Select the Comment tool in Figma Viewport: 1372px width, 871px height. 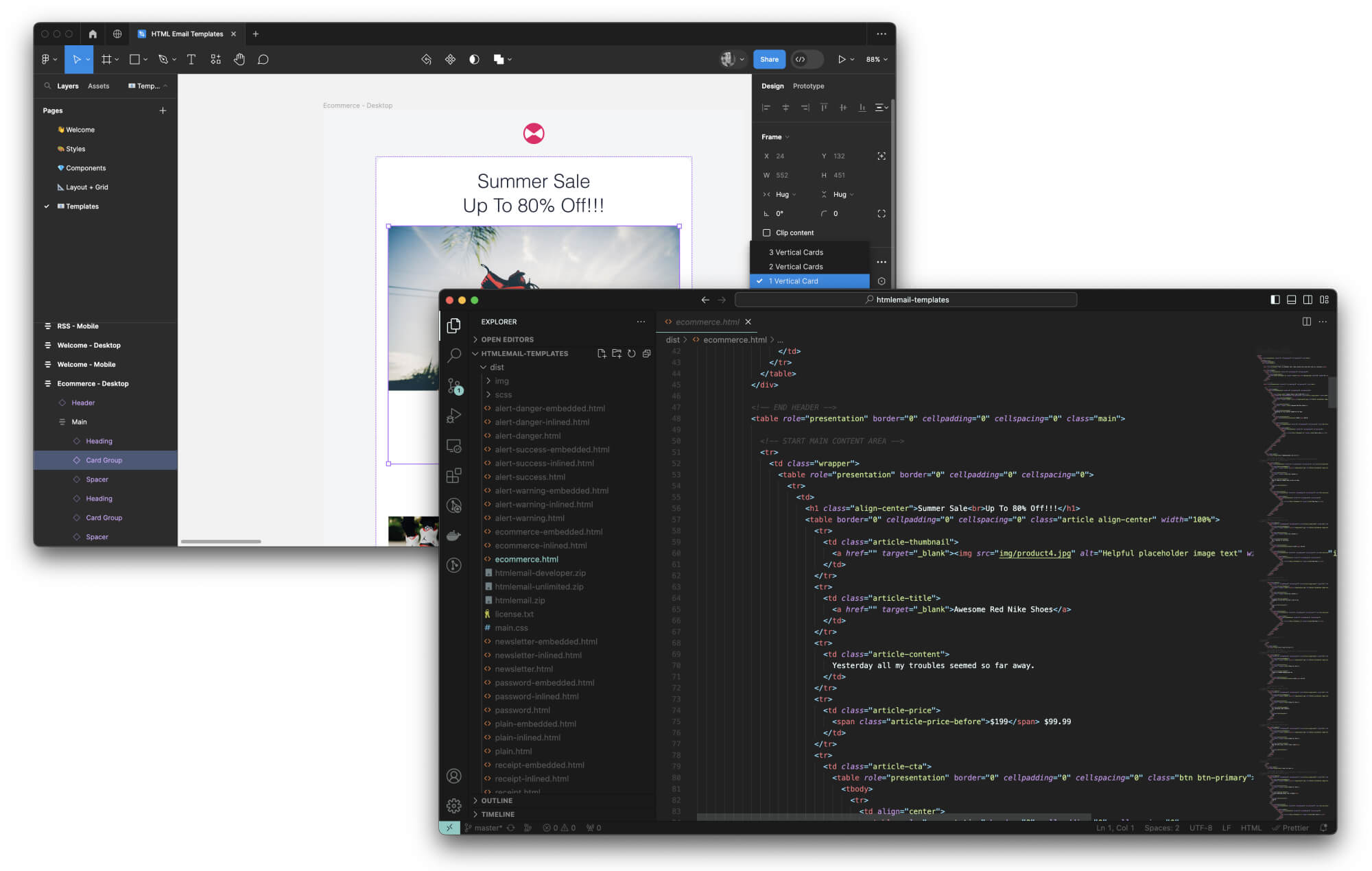point(263,60)
